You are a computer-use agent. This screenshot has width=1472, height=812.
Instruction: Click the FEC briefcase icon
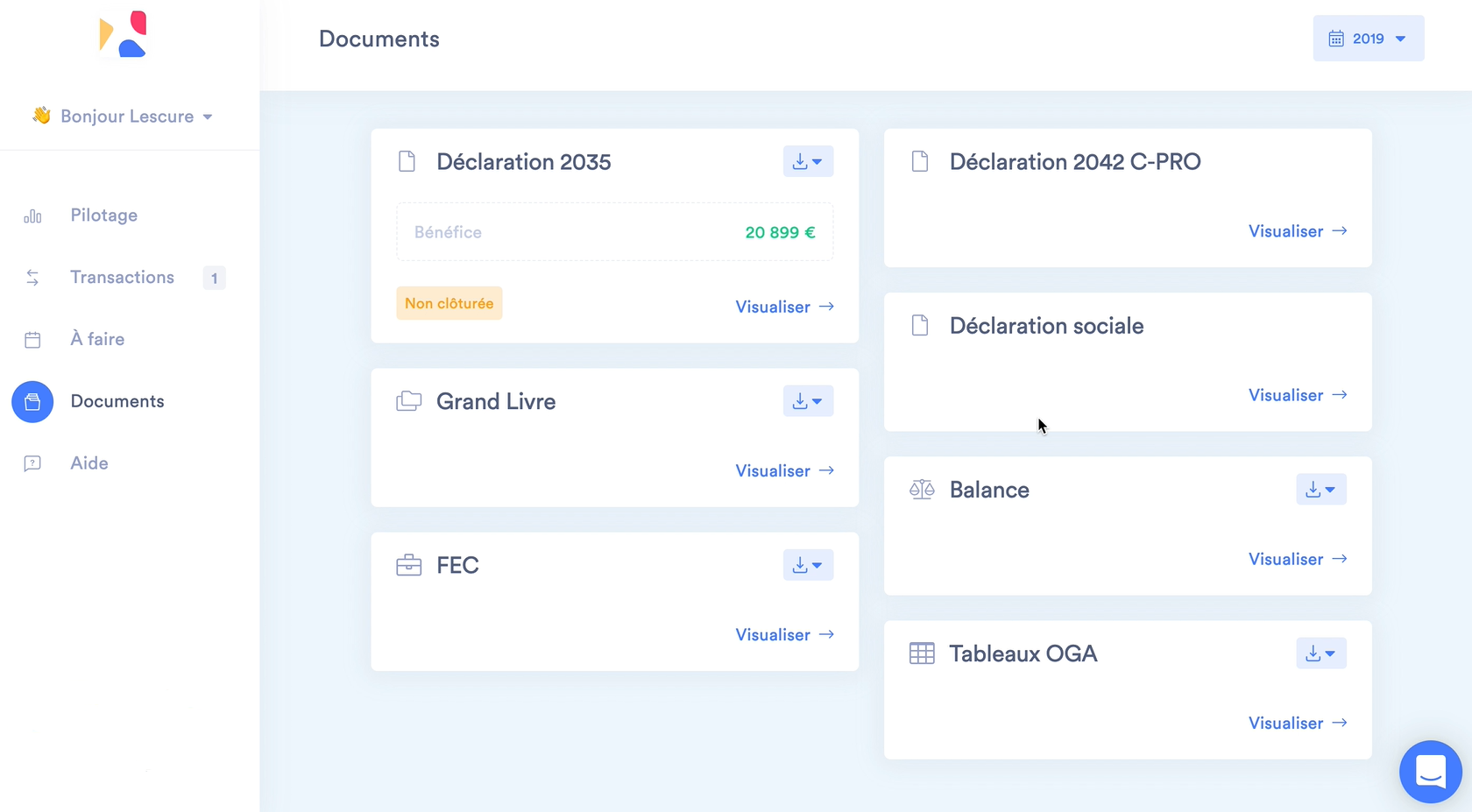(x=408, y=565)
